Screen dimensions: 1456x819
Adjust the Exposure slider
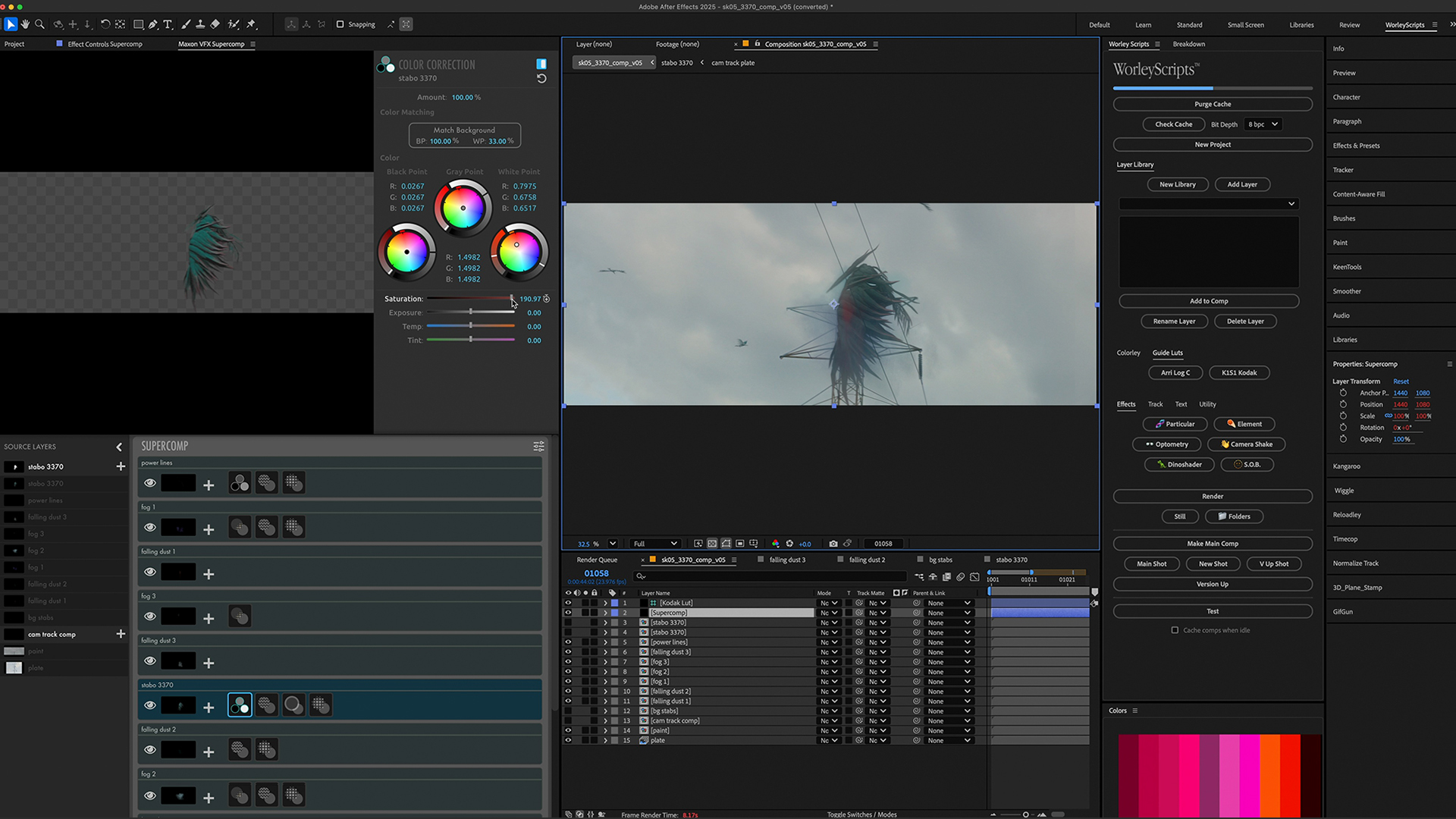(x=471, y=312)
